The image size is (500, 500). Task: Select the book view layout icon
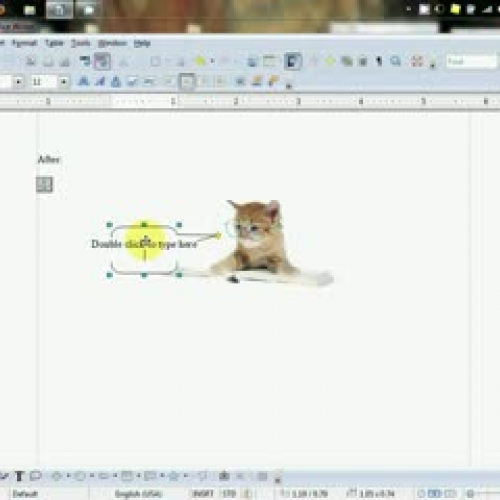450,493
